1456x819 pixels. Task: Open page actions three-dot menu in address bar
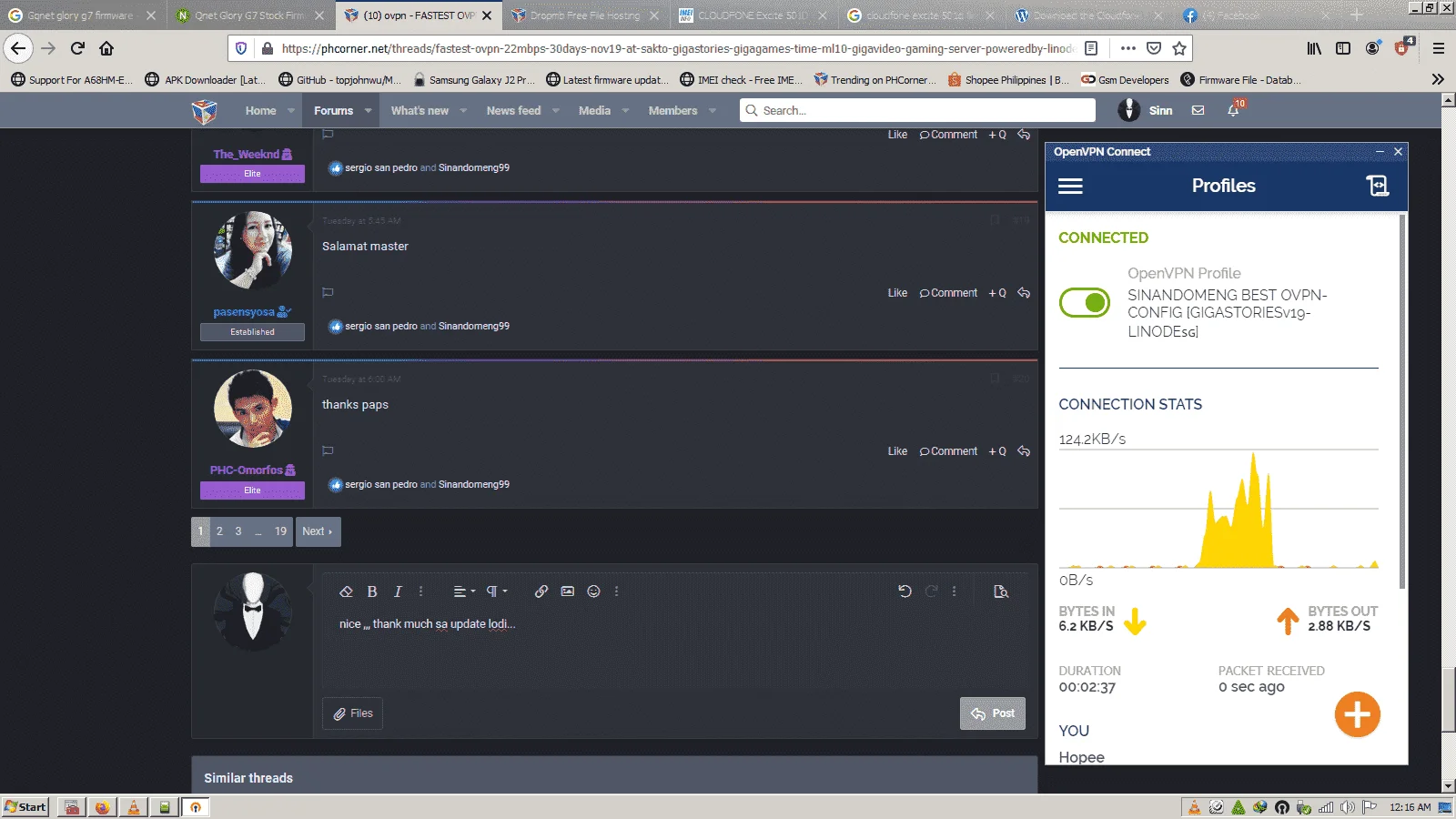click(x=1128, y=48)
